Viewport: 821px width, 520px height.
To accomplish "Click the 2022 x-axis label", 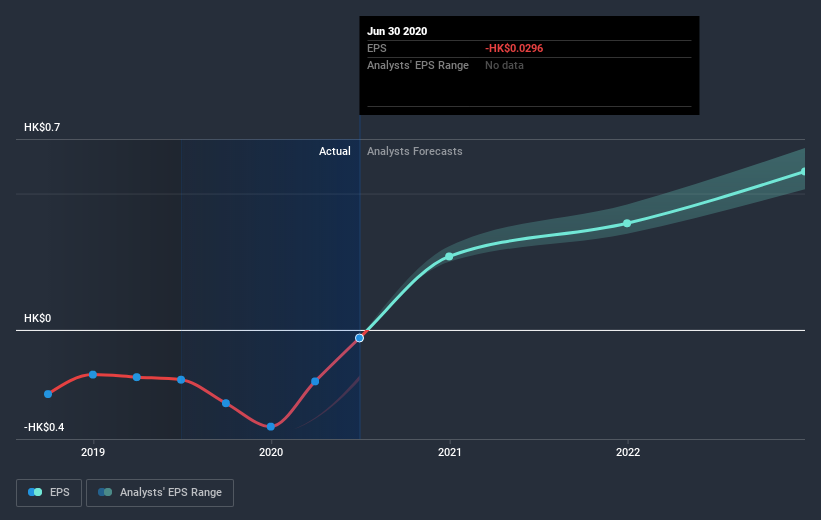I will pos(627,452).
